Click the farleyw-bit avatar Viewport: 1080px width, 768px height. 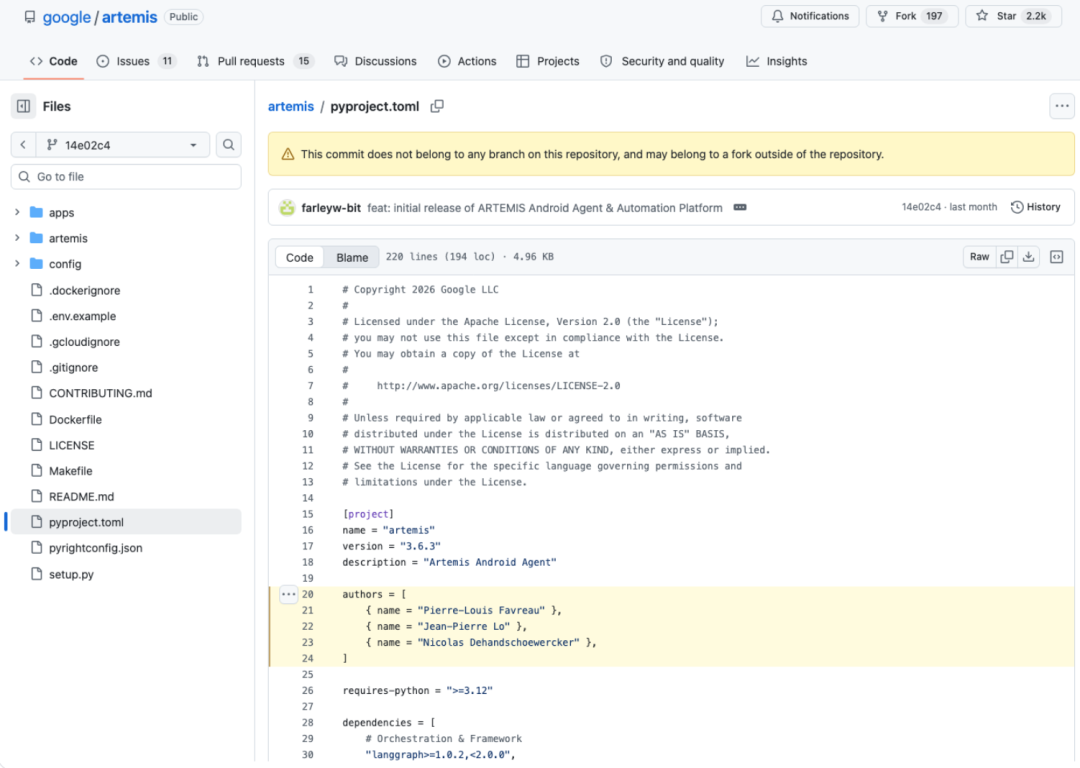[x=287, y=207]
